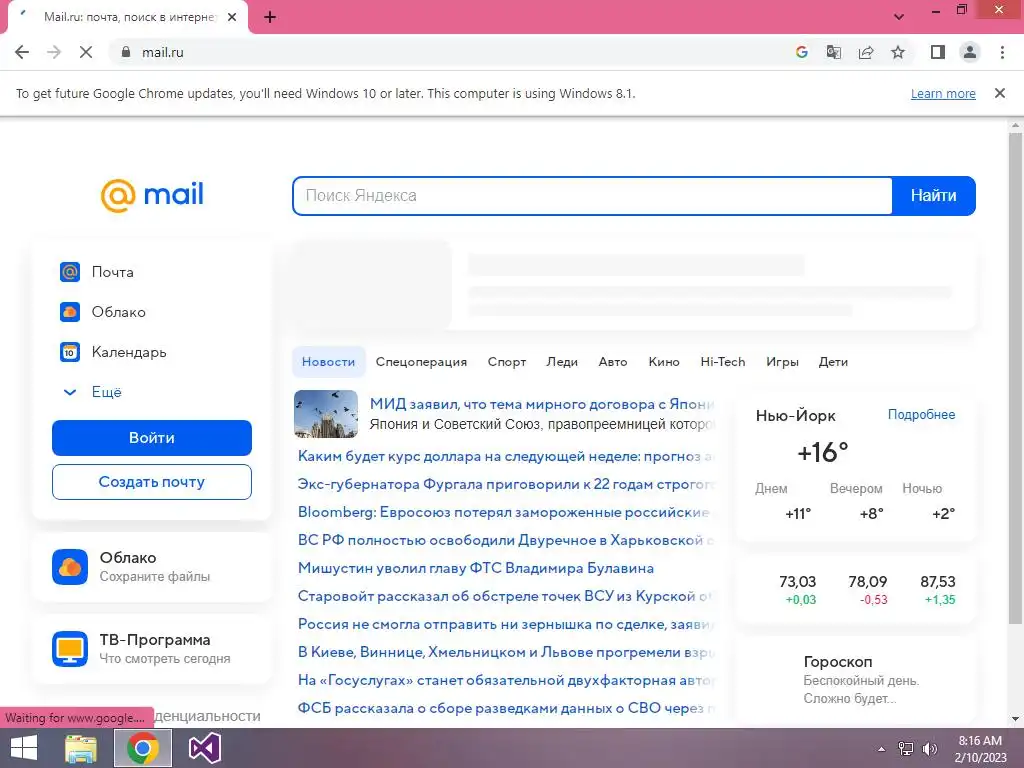Select the Игры tab
Screen dimensions: 1024x768
(782, 362)
